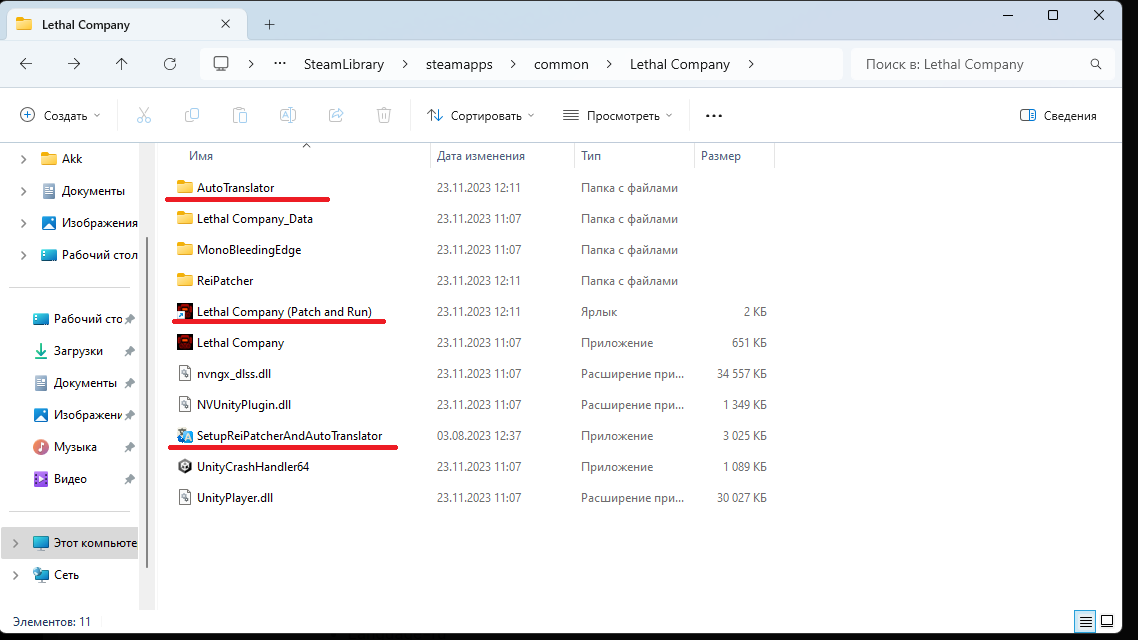1140x640 pixels.
Task: Close the Lethal Company tab
Action: (x=225, y=24)
